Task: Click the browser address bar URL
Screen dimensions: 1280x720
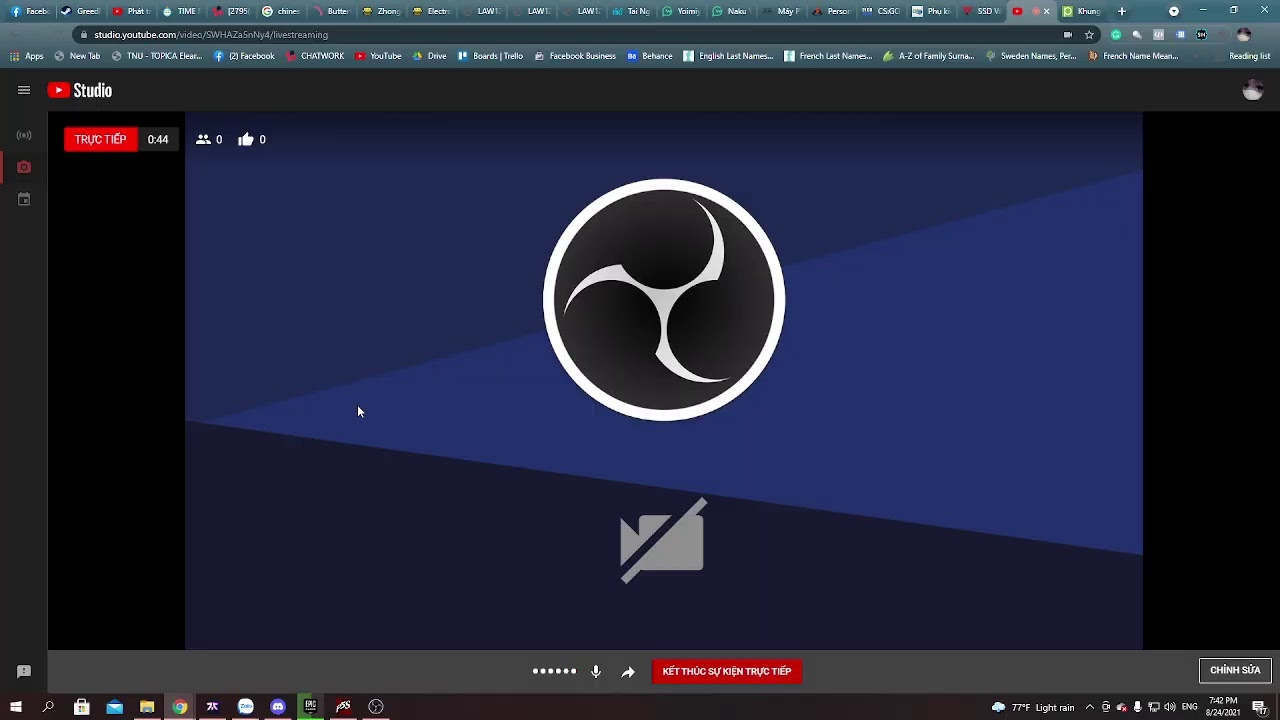Action: pyautogui.click(x=211, y=35)
